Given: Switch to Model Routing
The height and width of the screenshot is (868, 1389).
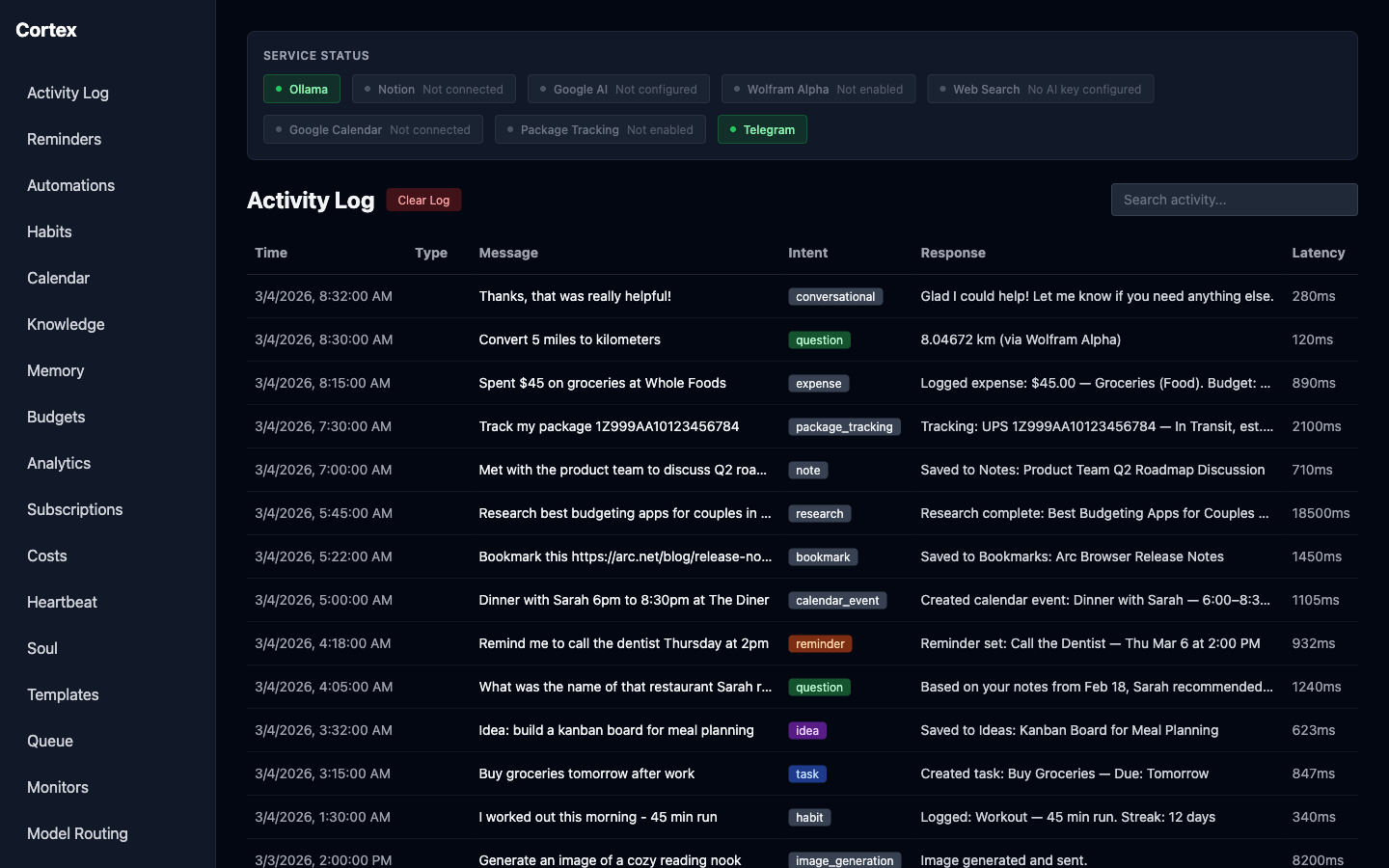Looking at the screenshot, I should 76,833.
